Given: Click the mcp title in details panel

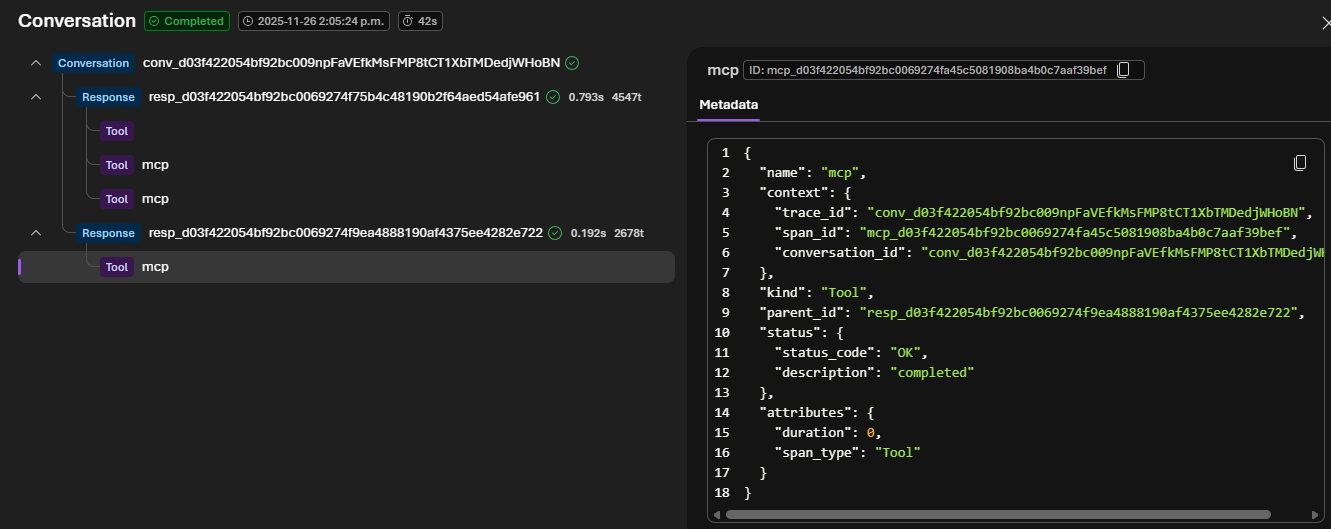Looking at the screenshot, I should (x=722, y=70).
